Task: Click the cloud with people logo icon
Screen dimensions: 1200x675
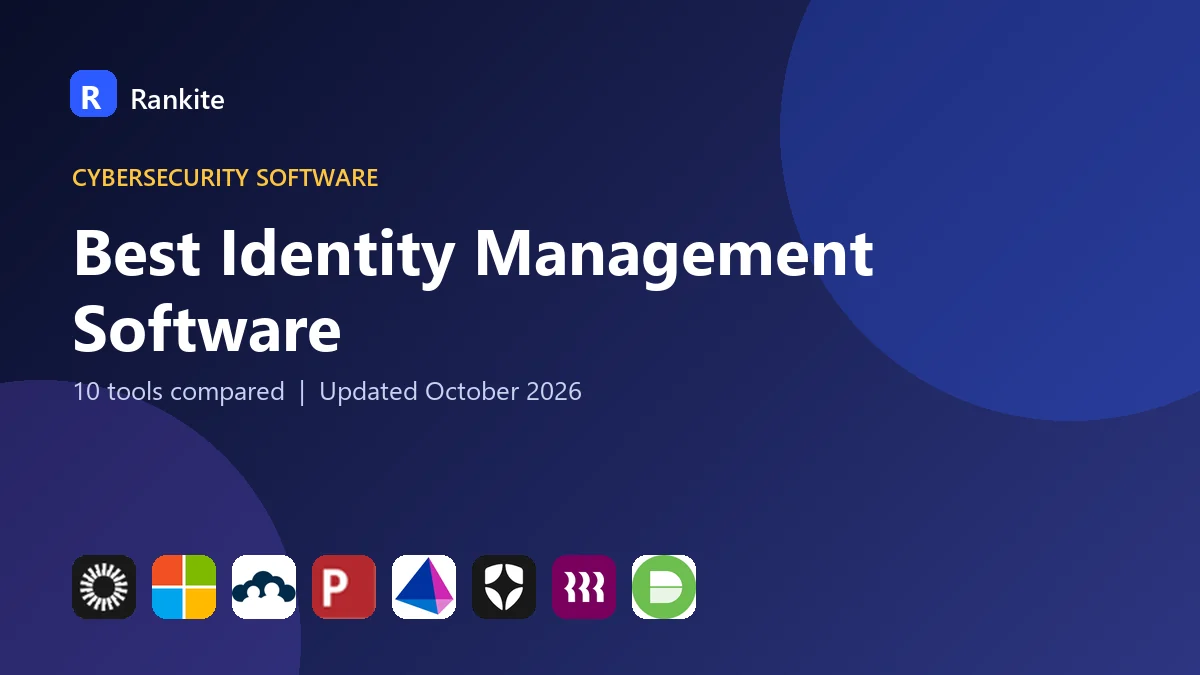Action: (x=264, y=587)
